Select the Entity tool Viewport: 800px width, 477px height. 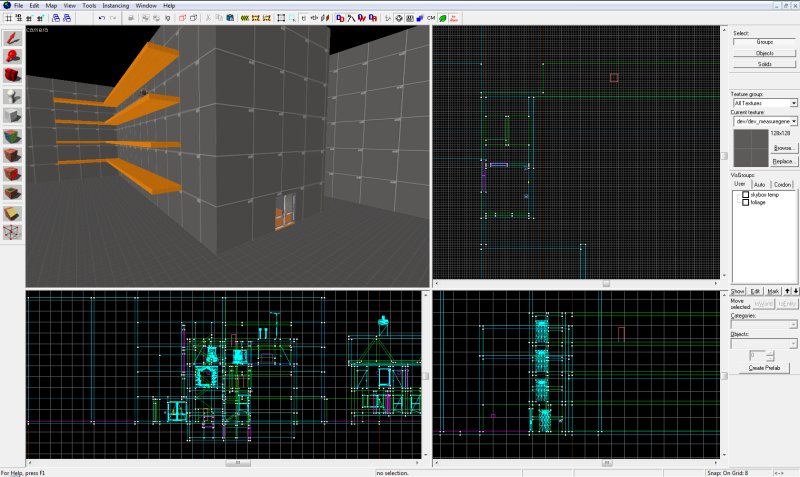point(12,96)
